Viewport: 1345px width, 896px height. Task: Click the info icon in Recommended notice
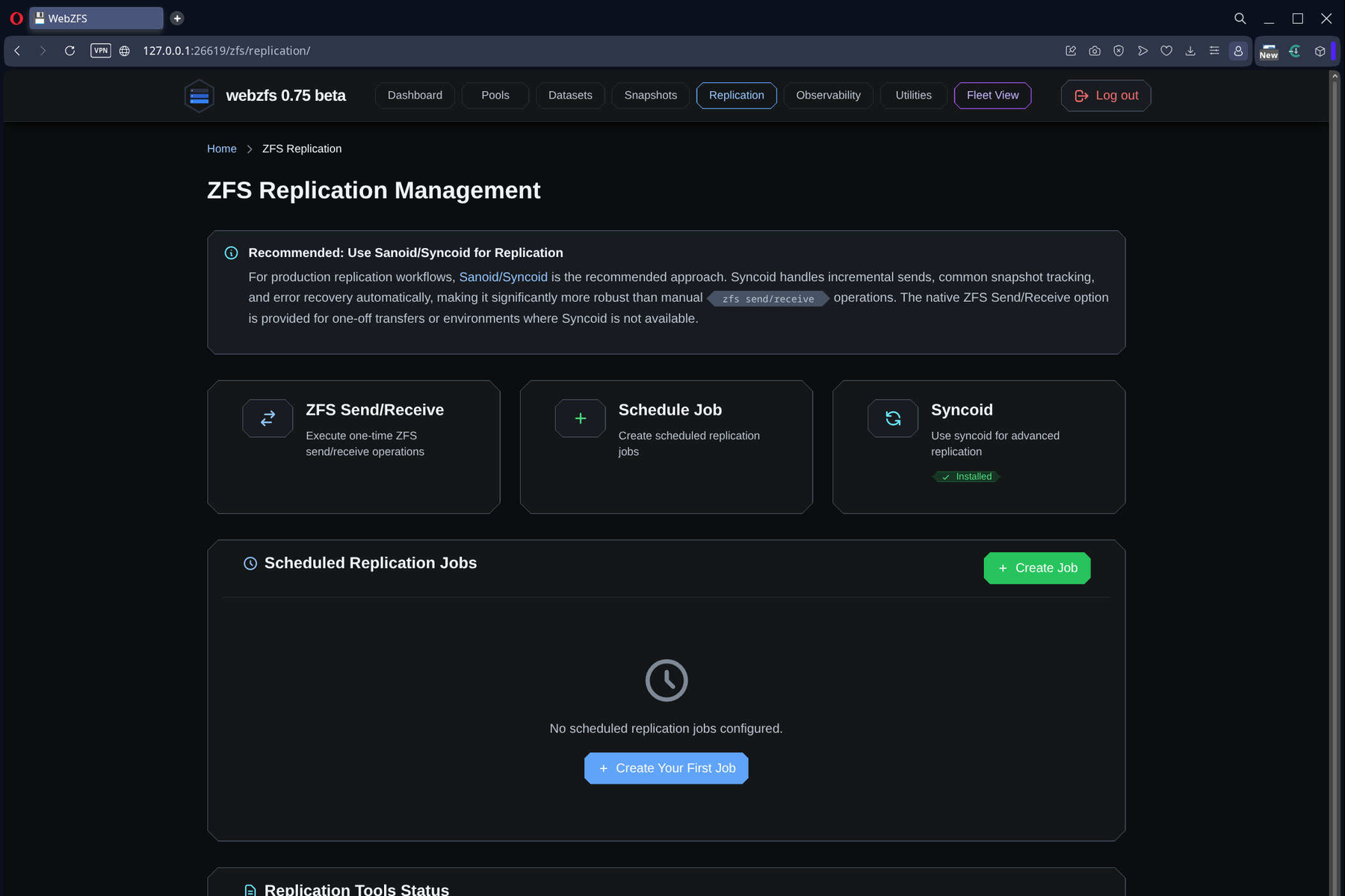tap(232, 253)
